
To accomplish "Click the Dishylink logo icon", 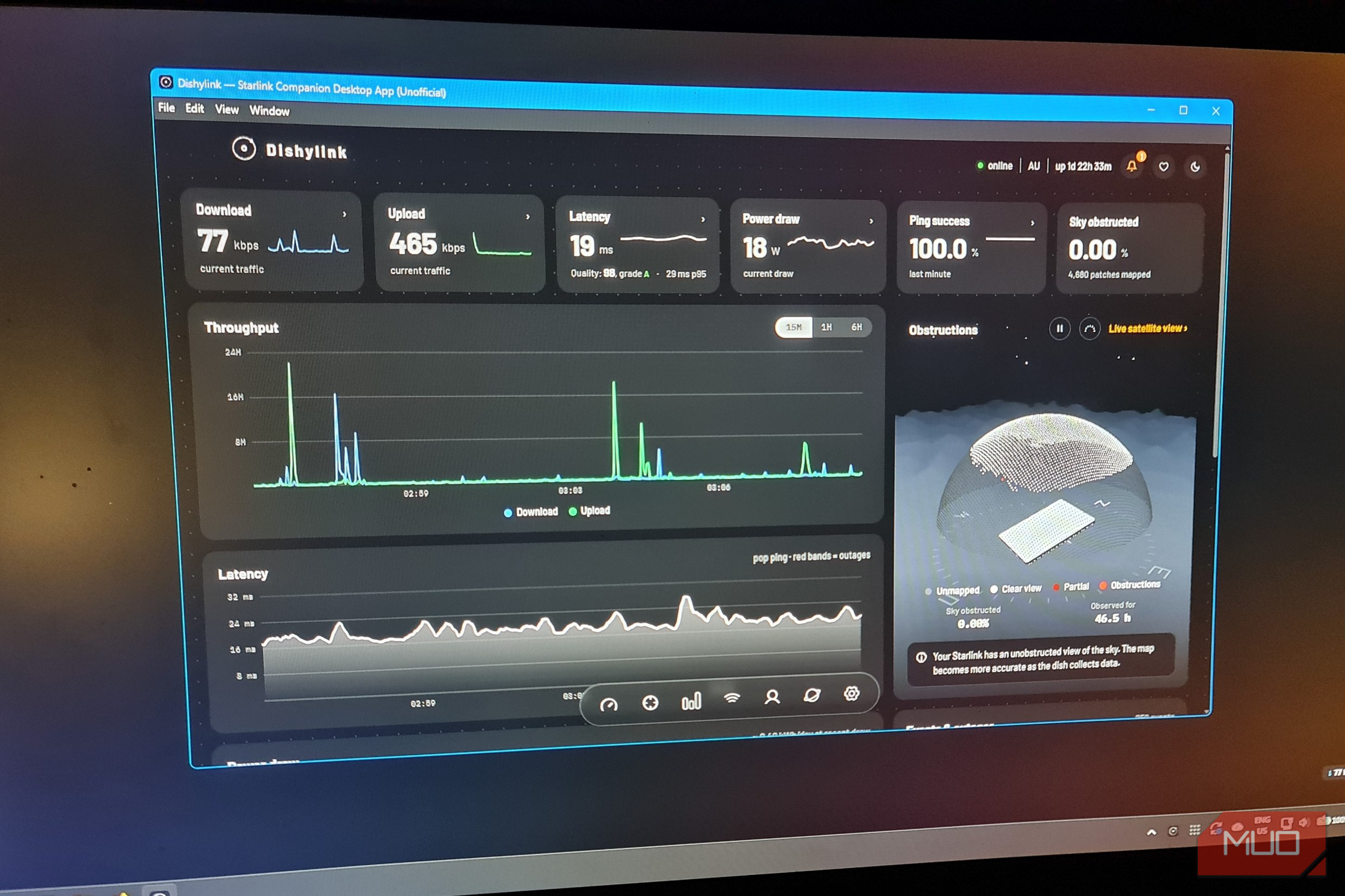I will [x=244, y=149].
